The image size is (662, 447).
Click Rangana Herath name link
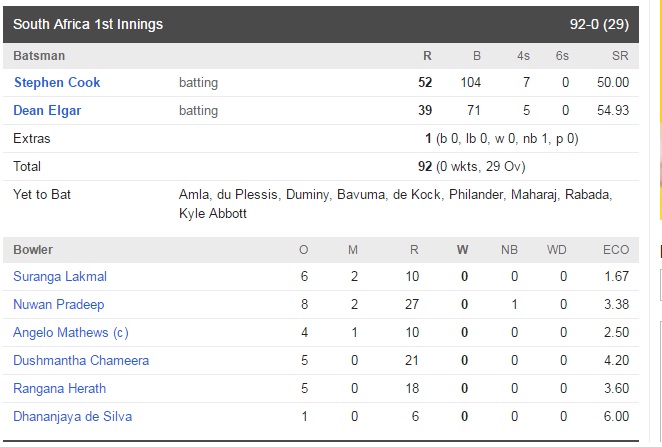coord(60,388)
